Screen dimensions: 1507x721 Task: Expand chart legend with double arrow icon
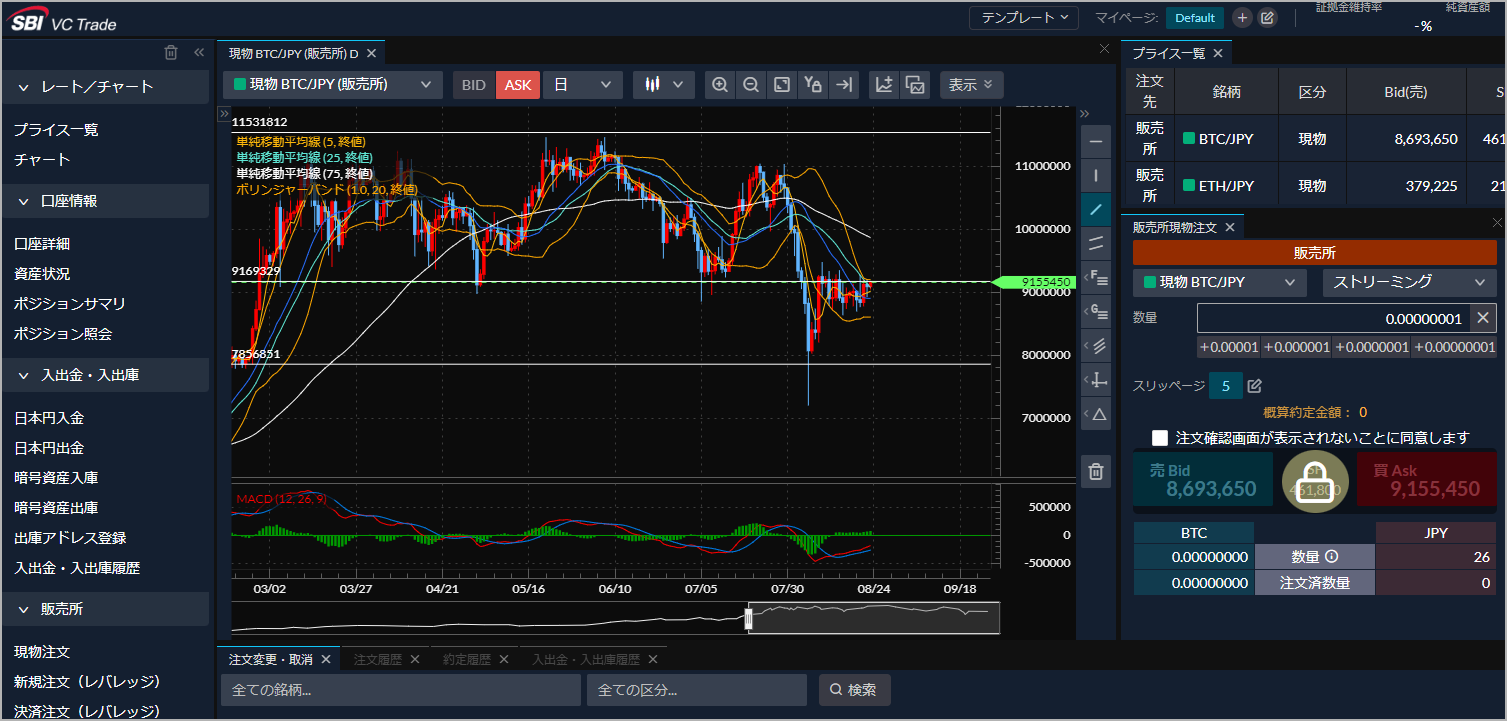(225, 113)
